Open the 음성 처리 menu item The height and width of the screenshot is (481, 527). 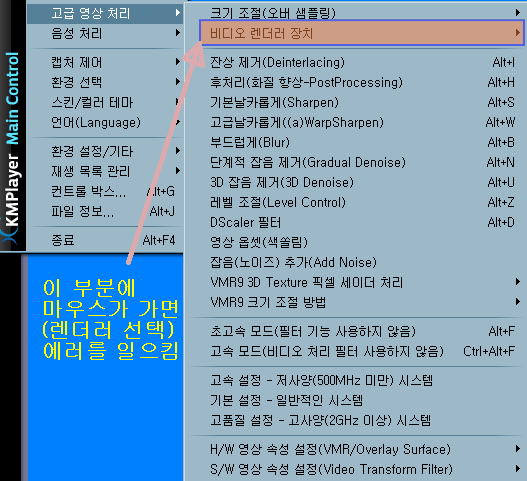tap(105, 33)
